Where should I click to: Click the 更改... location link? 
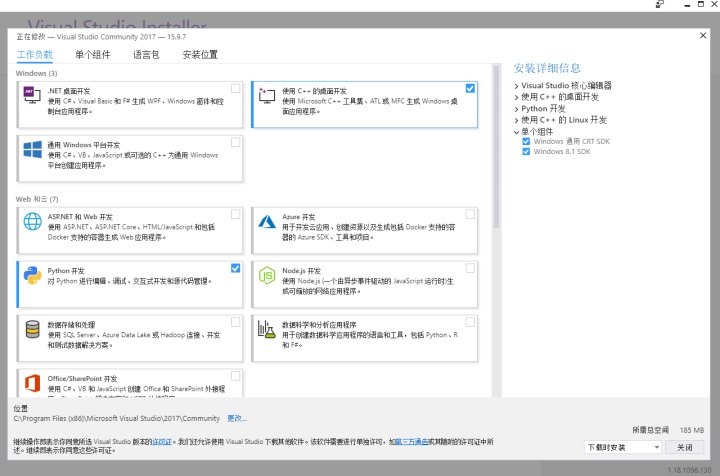237,418
